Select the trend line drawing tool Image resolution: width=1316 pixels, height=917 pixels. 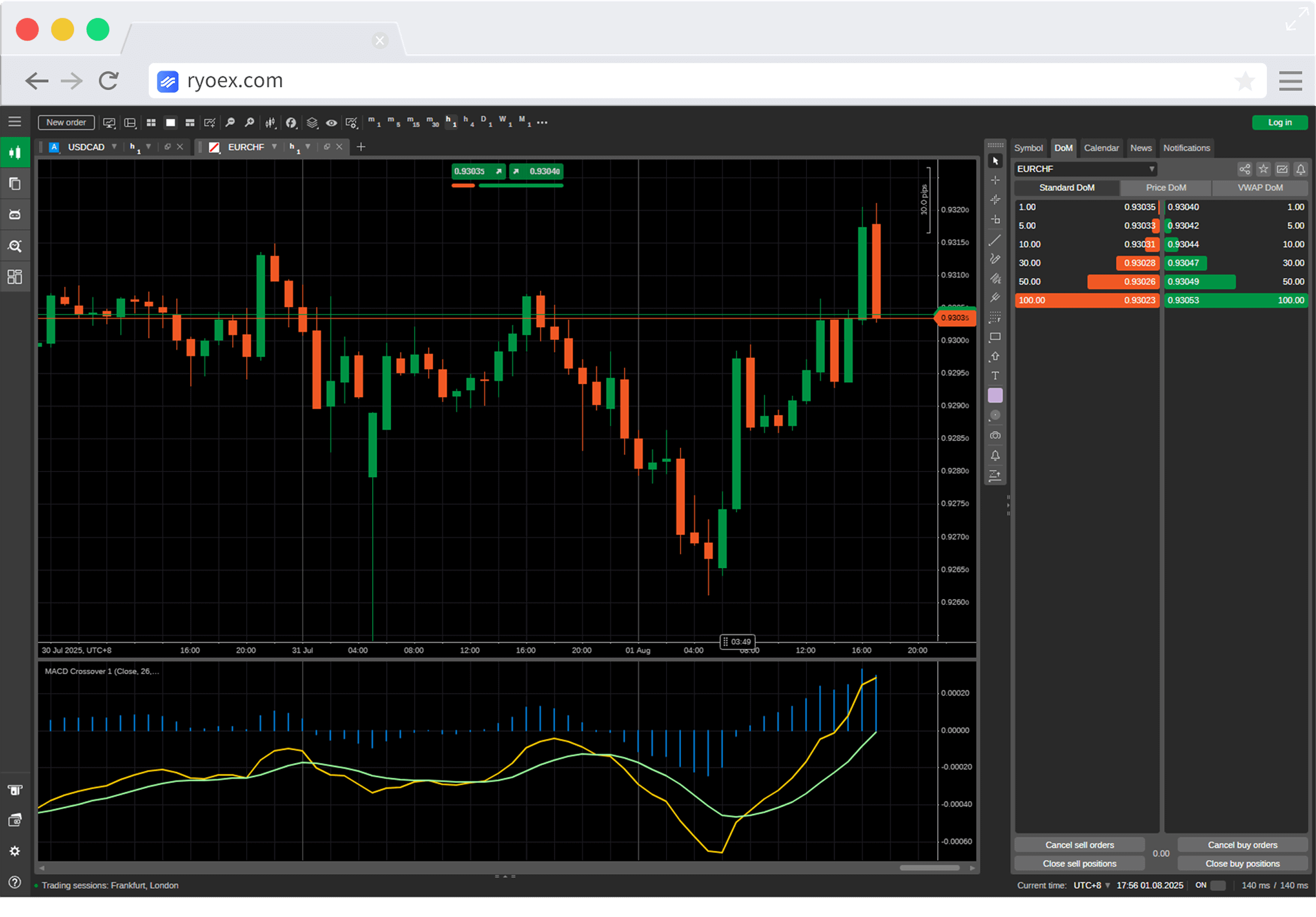pyautogui.click(x=996, y=240)
